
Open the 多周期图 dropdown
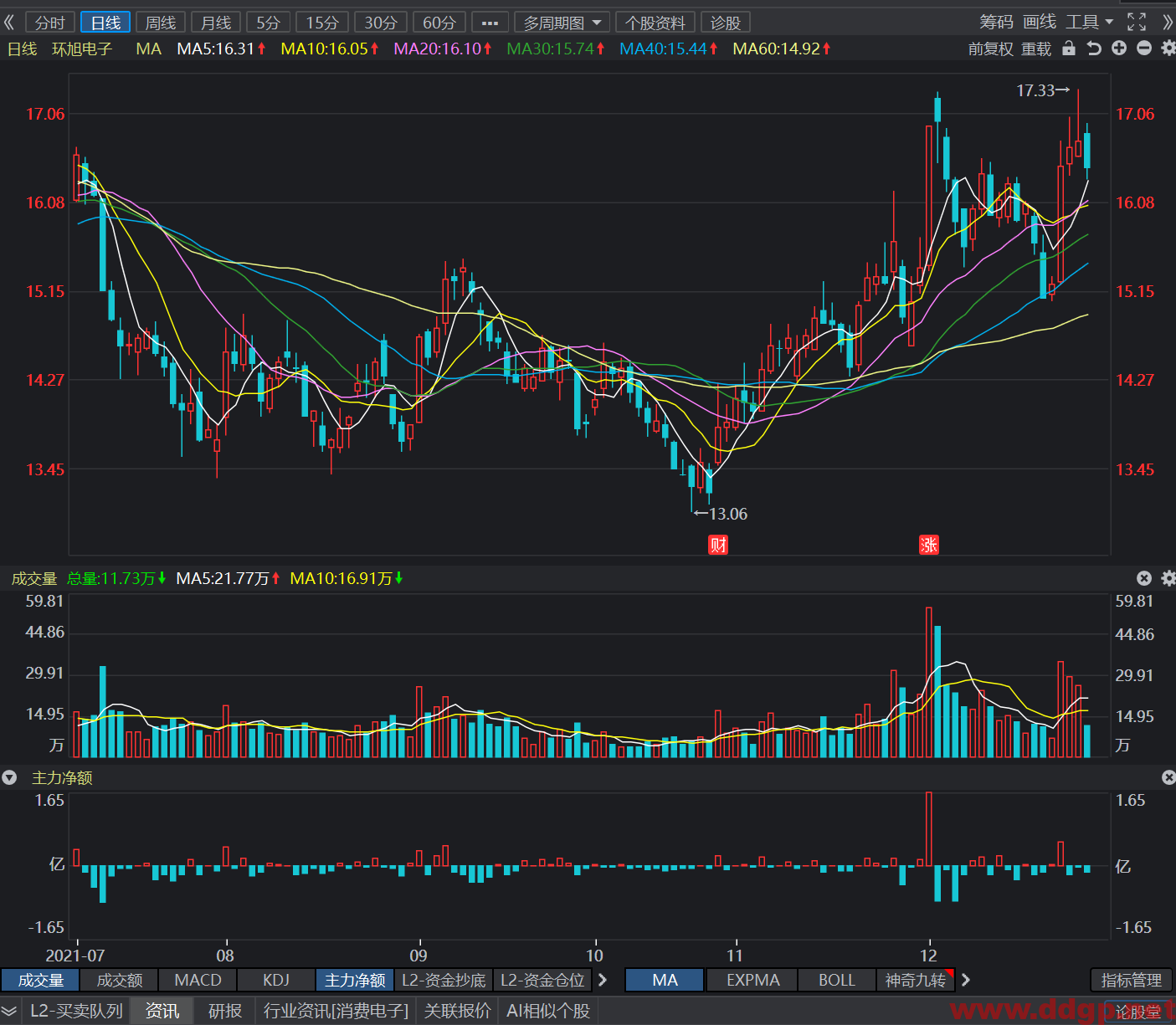point(562,23)
